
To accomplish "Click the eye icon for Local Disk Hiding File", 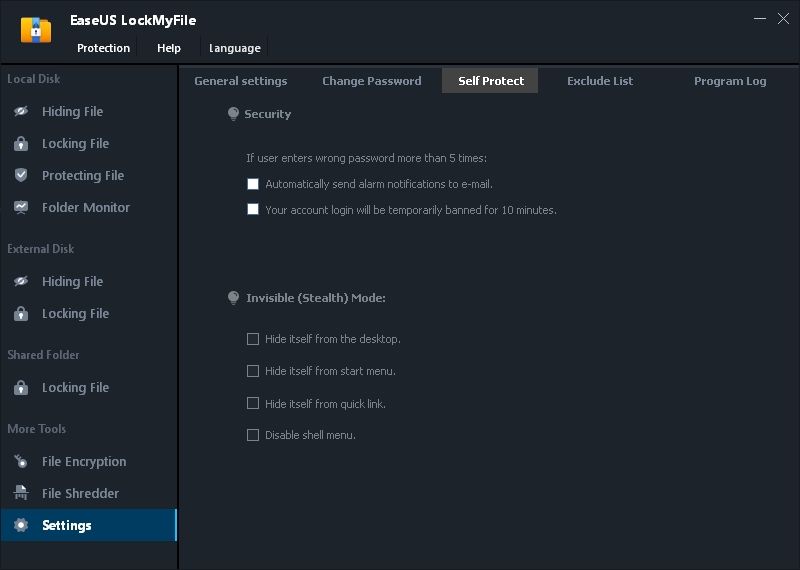I will (x=21, y=111).
